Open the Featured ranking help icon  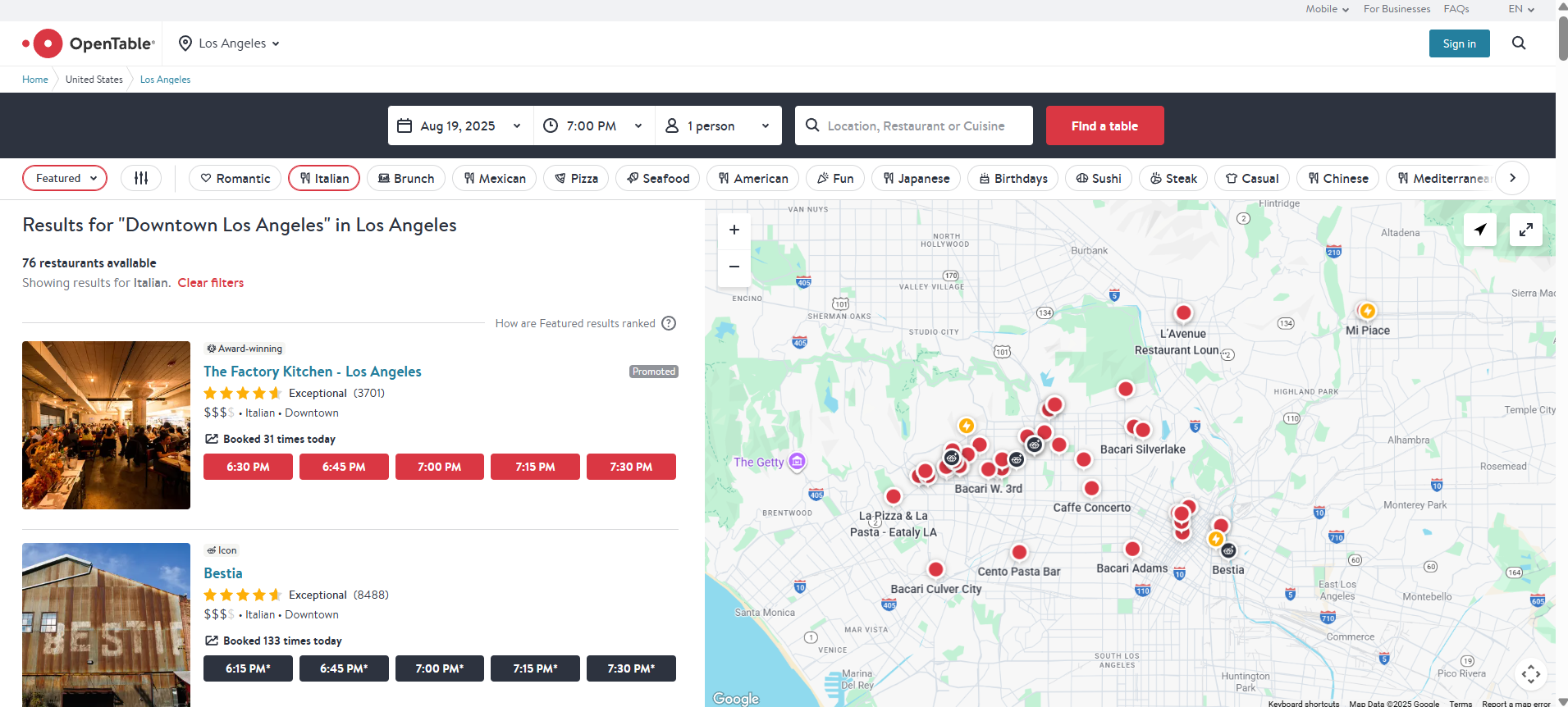pyautogui.click(x=669, y=323)
